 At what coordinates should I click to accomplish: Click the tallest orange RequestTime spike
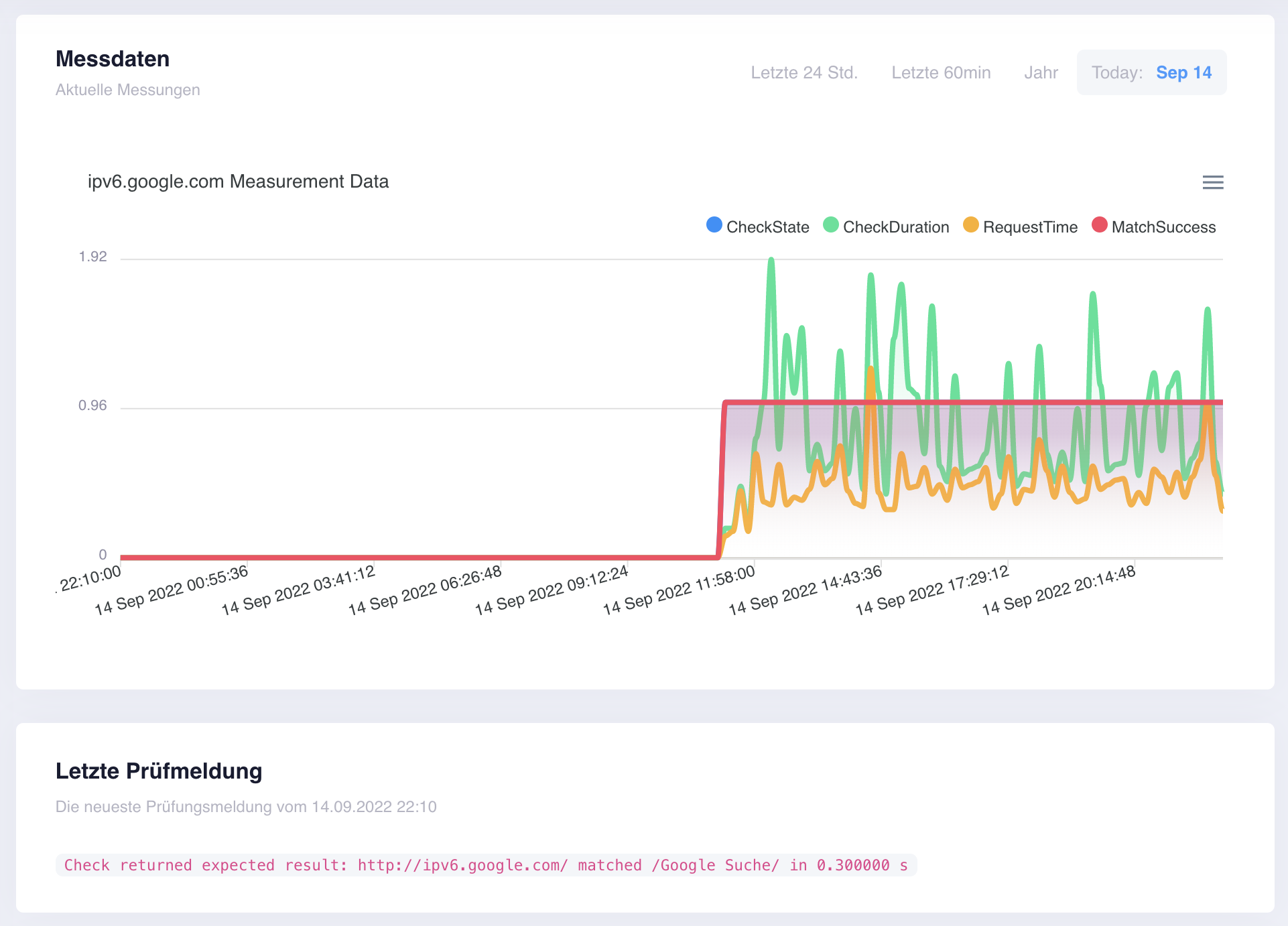pyautogui.click(x=871, y=370)
